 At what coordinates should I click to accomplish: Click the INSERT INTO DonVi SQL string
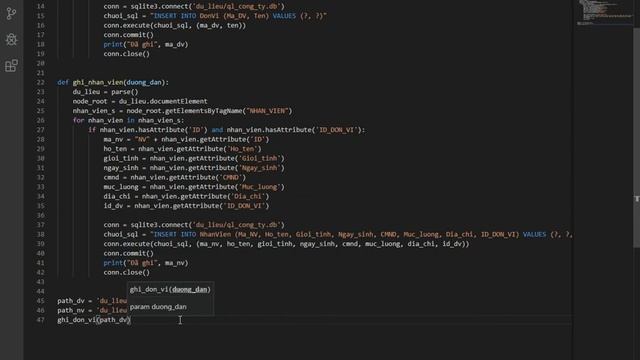(x=238, y=16)
